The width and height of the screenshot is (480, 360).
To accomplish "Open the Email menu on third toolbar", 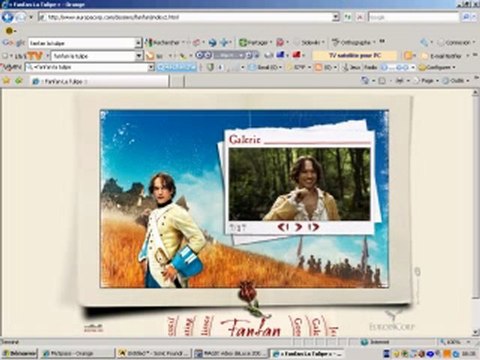I will pyautogui.click(x=265, y=67).
